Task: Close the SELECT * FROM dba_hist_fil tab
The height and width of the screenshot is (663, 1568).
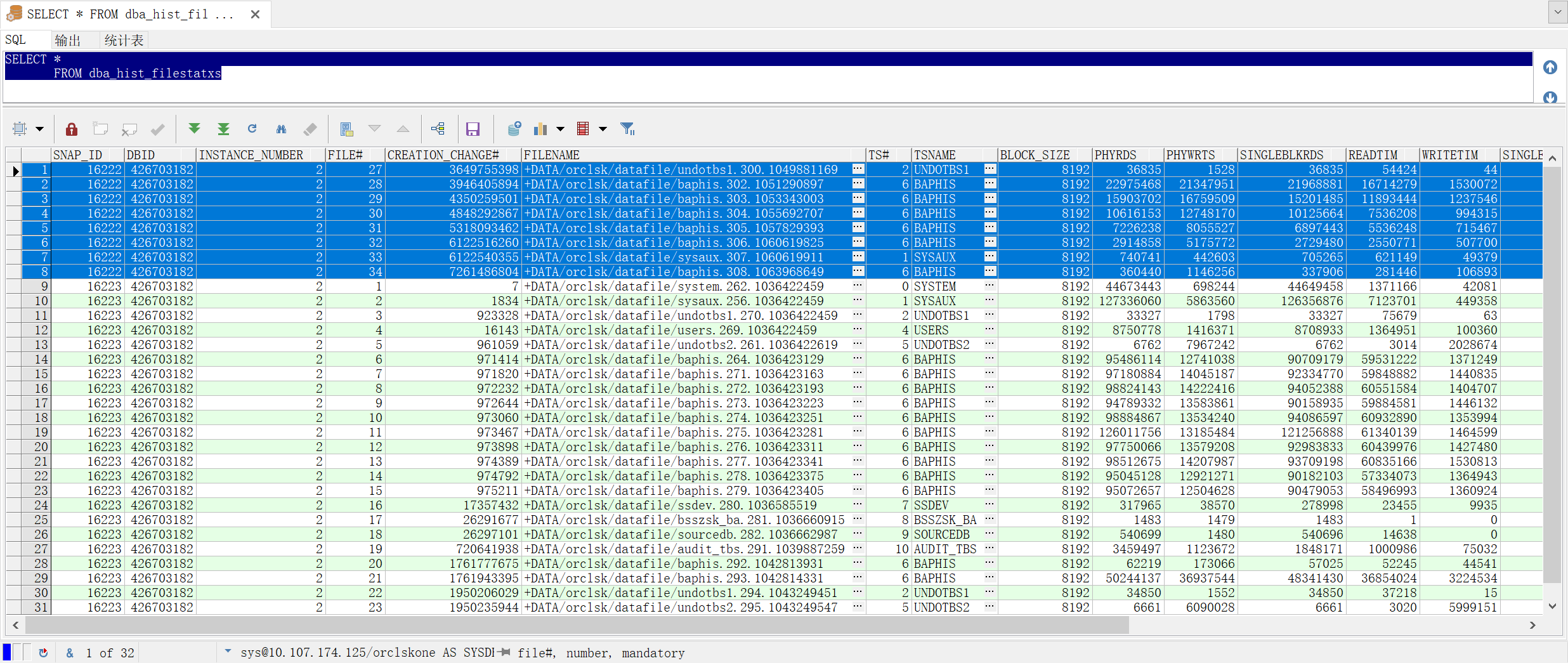Action: coord(255,14)
